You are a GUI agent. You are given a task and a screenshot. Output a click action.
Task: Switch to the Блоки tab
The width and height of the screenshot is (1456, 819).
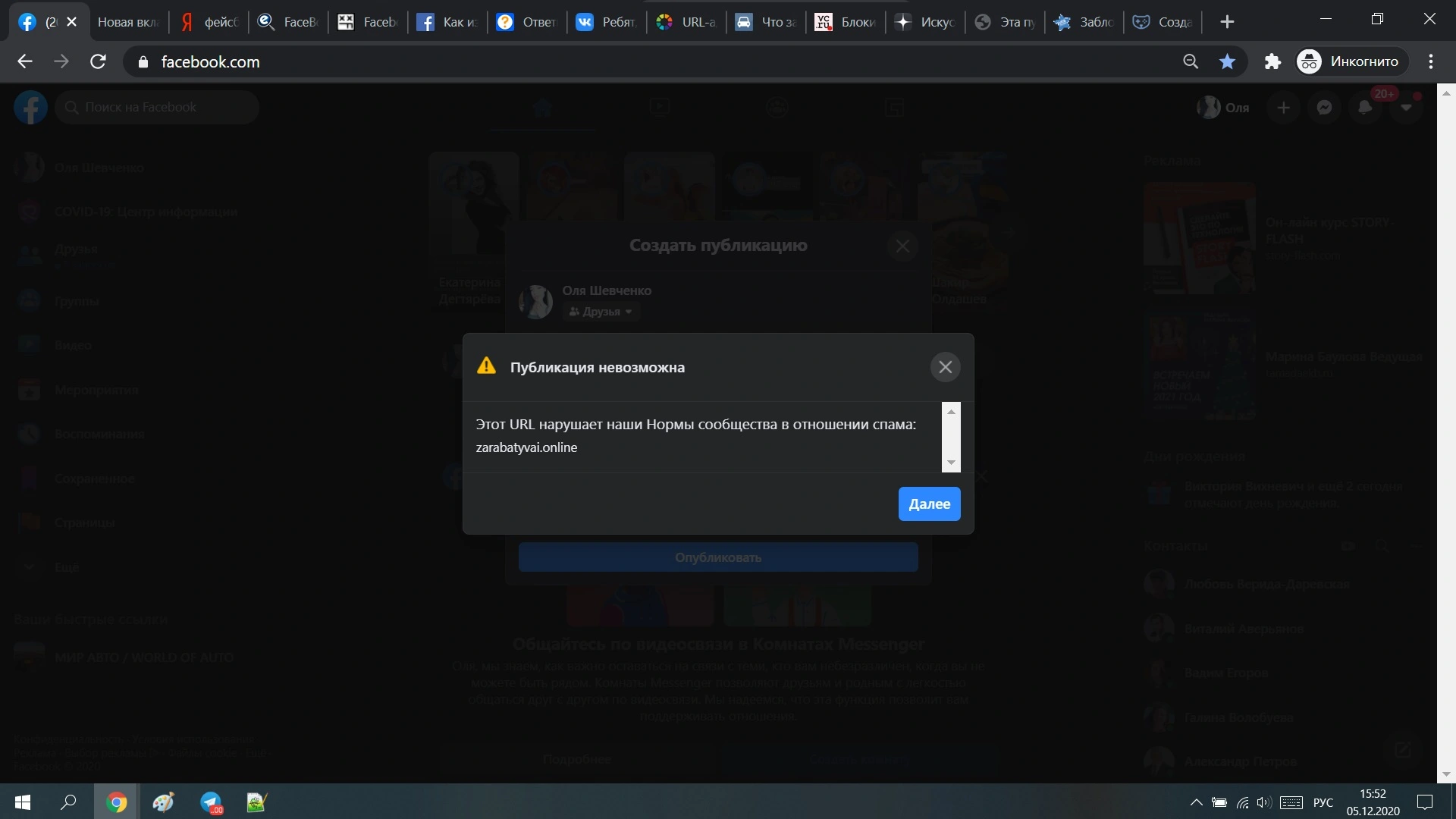pos(846,22)
